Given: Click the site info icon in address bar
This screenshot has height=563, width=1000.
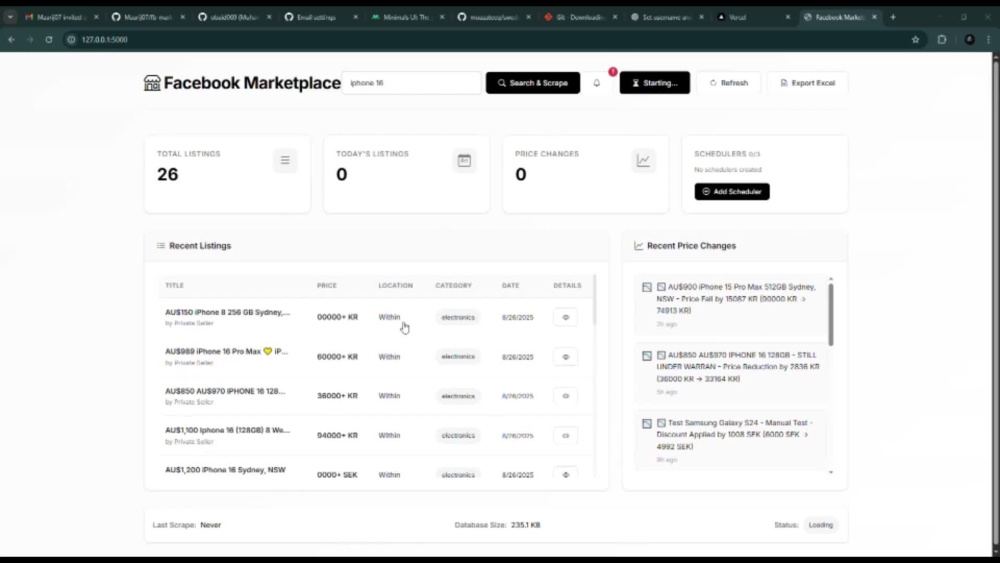Looking at the screenshot, I should (71, 40).
